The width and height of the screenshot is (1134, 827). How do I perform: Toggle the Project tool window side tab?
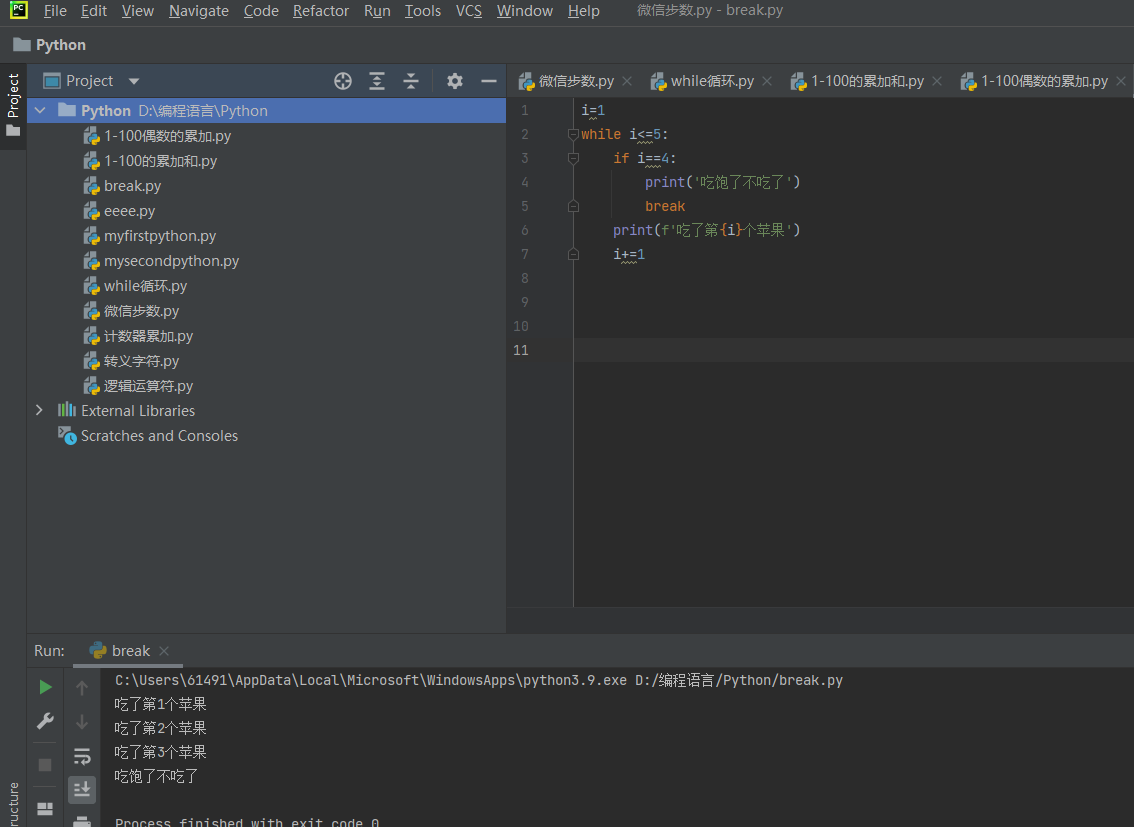pos(13,106)
